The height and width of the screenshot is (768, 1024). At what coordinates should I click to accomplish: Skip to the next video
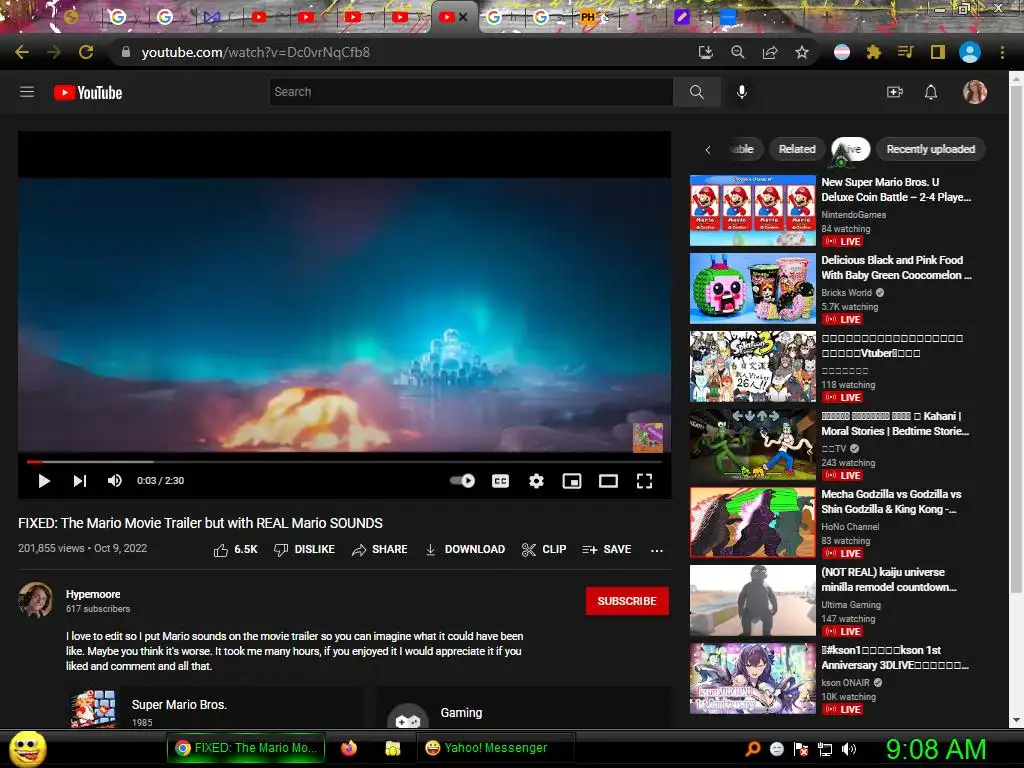coord(80,481)
